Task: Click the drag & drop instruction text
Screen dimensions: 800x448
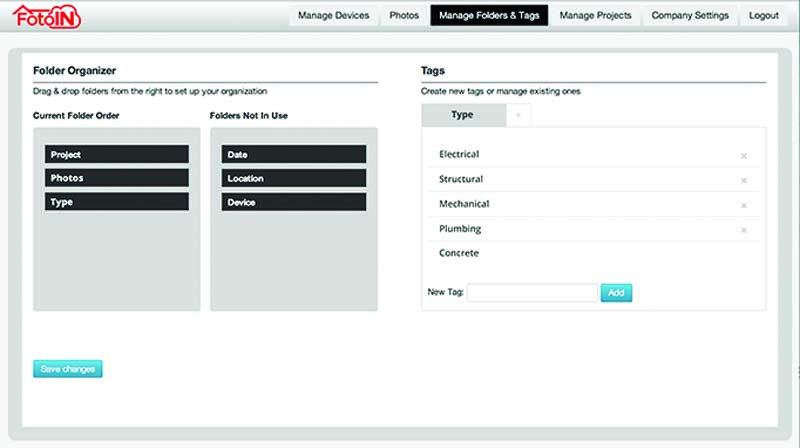Action: (x=150, y=91)
